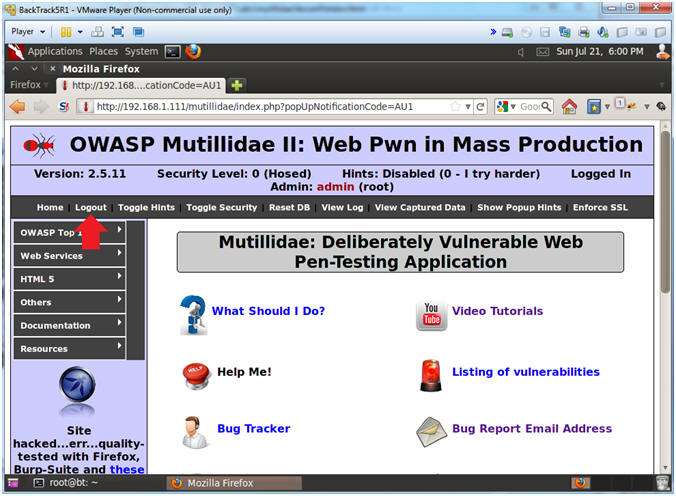Expand the HTML 5 sidebar menu
The height and width of the screenshot is (496, 676).
pos(69,279)
